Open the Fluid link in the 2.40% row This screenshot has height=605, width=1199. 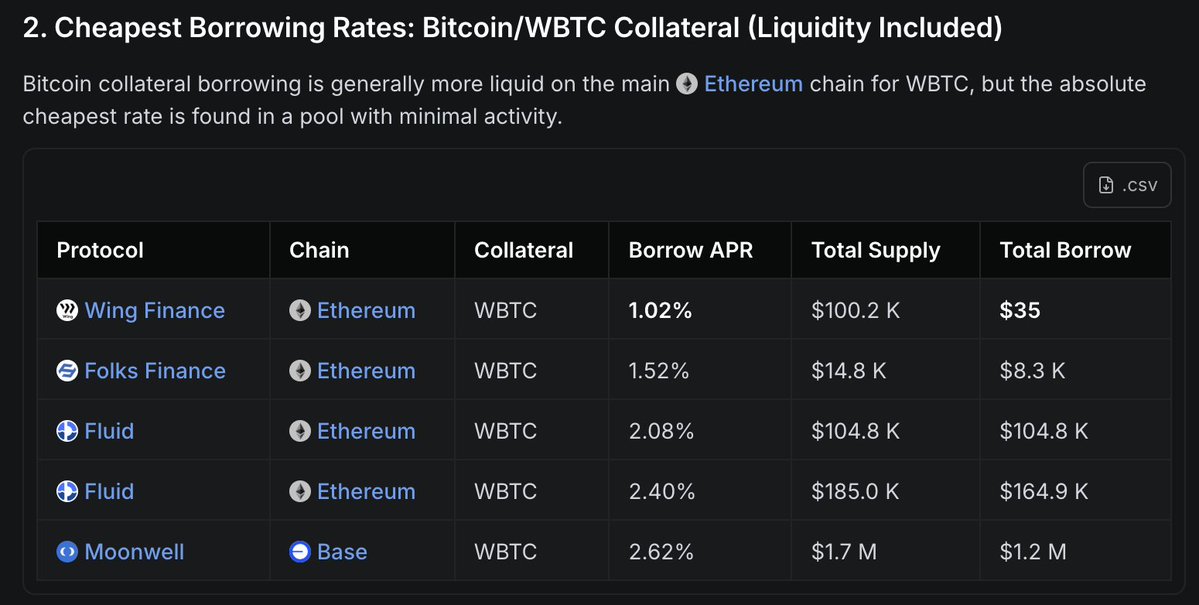(x=109, y=492)
